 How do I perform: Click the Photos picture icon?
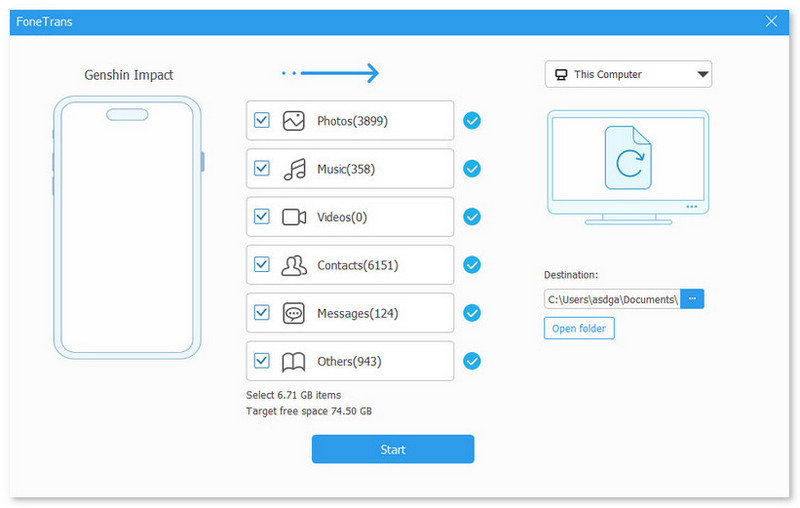tap(293, 121)
